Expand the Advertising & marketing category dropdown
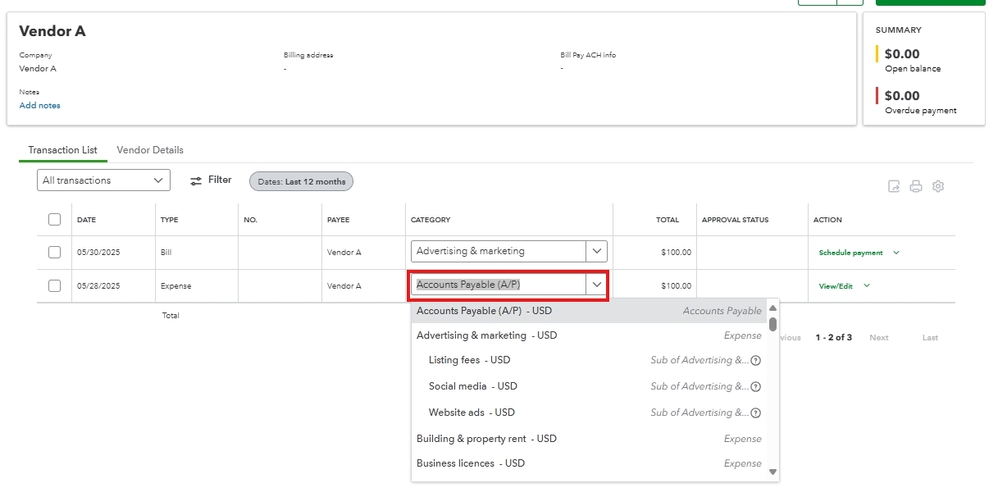Screen dimensions: 998x497 tap(597, 252)
